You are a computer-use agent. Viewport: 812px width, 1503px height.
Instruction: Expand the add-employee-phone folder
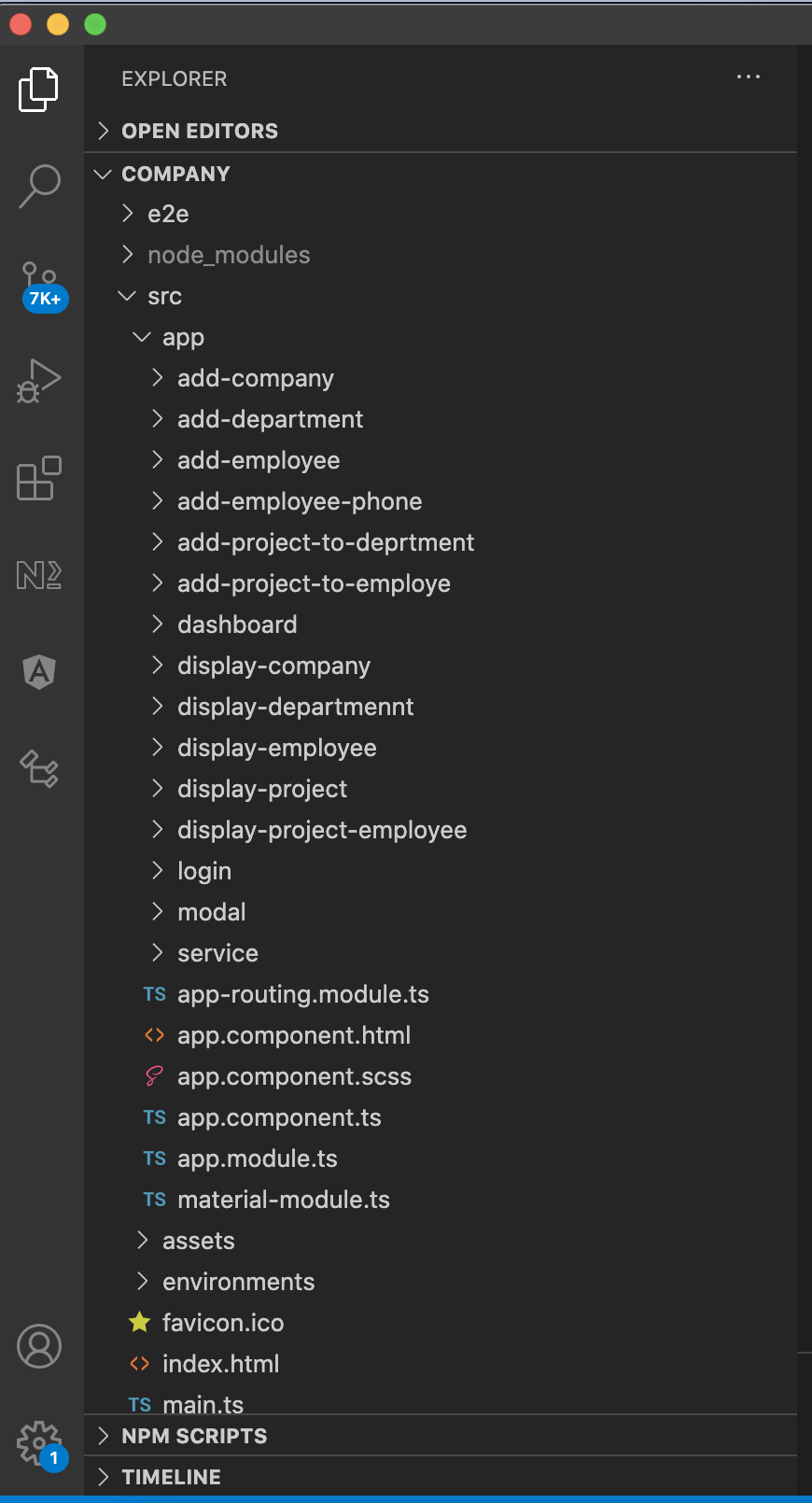click(299, 501)
